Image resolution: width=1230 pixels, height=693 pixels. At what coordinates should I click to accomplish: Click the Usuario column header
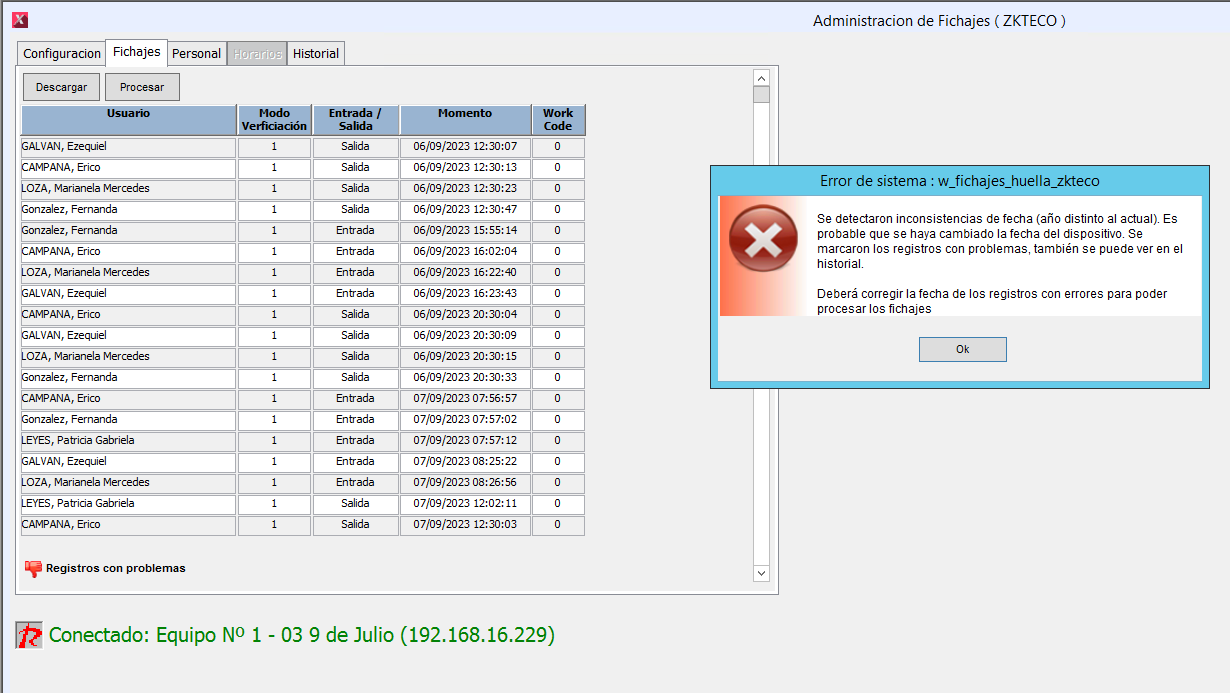tap(128, 120)
